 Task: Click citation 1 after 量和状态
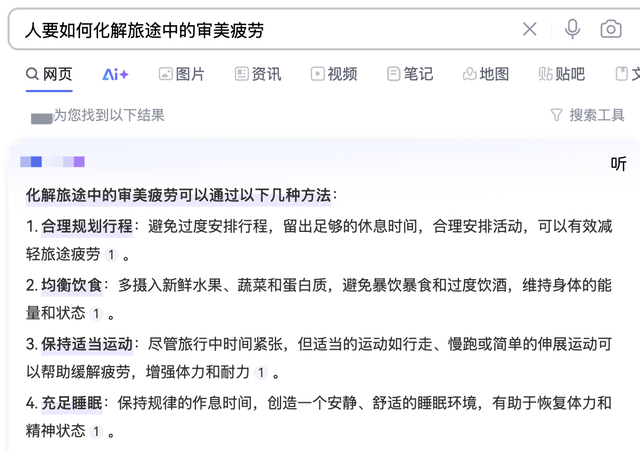tap(96, 314)
